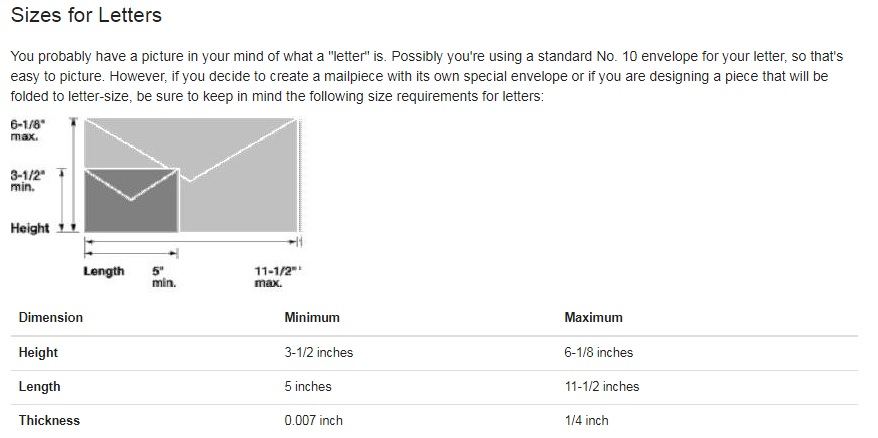This screenshot has width=878, height=438.
Task: Select the Length row label in the table
Action: pyautogui.click(x=40, y=386)
